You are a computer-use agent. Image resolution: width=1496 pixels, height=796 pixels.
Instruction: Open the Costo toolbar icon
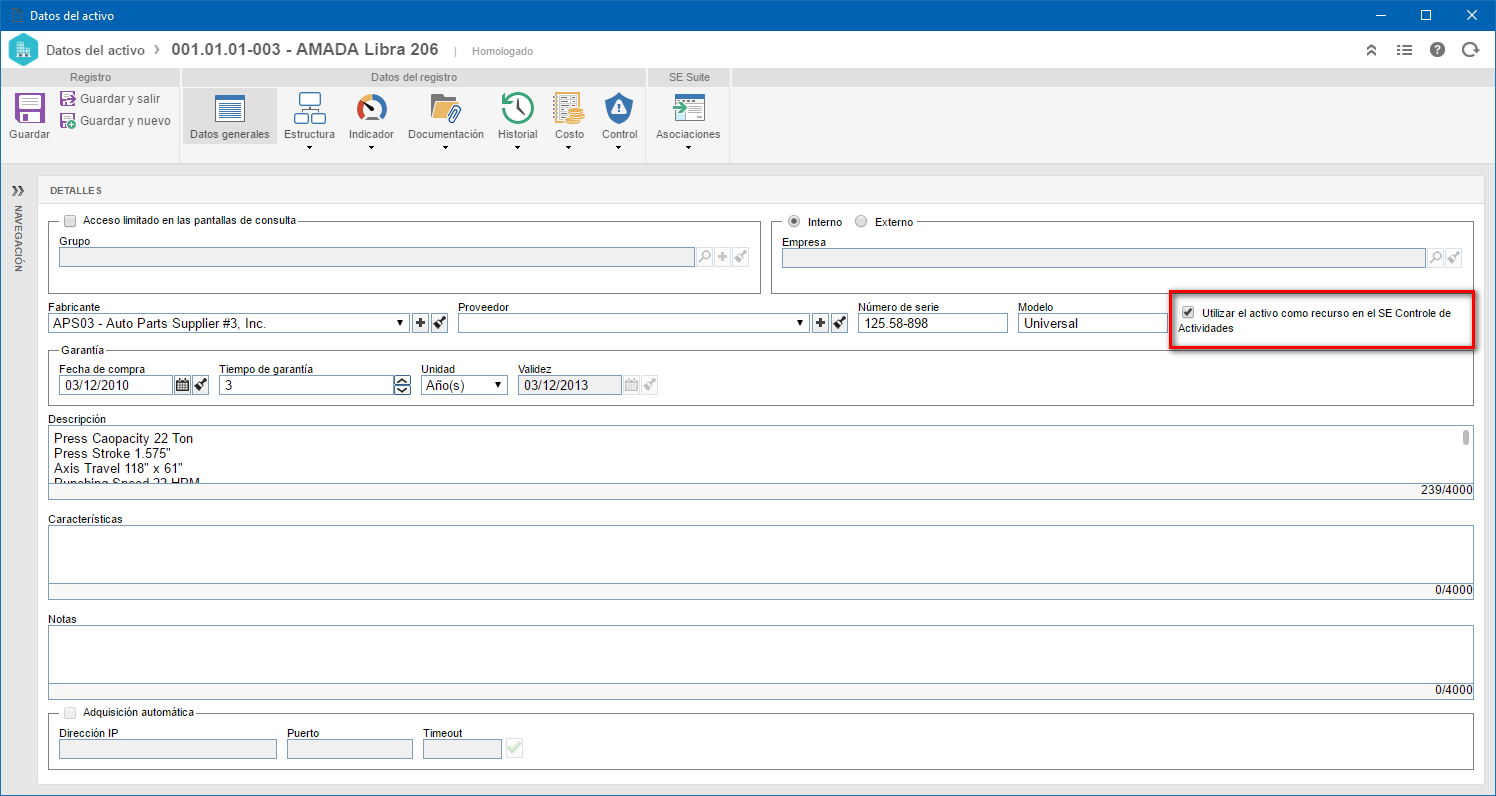click(568, 108)
